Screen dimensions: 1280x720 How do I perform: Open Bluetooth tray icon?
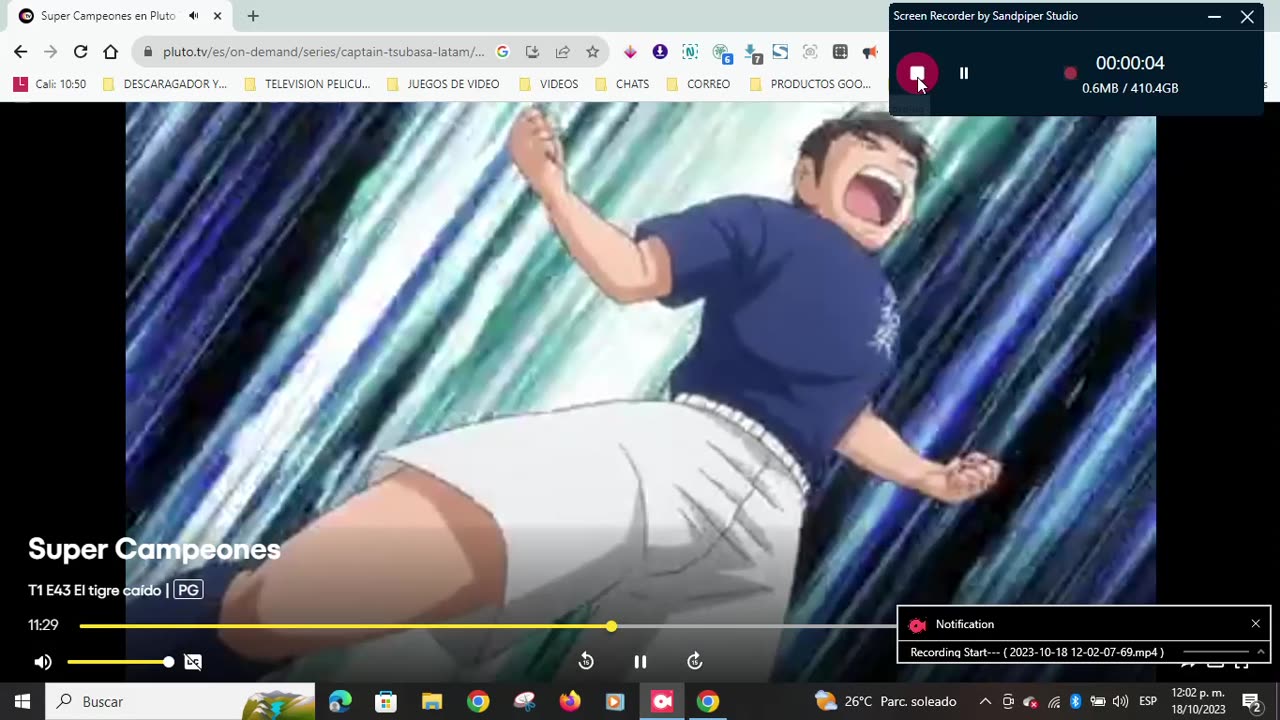click(1076, 701)
